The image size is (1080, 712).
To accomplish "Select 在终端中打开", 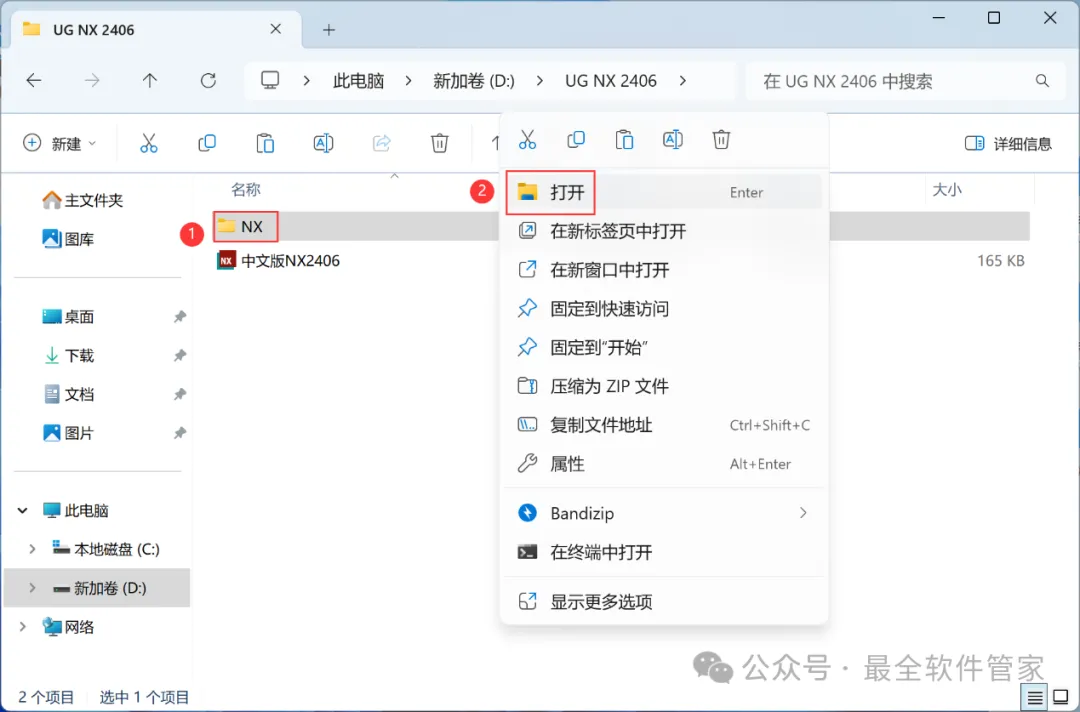I will point(664,552).
